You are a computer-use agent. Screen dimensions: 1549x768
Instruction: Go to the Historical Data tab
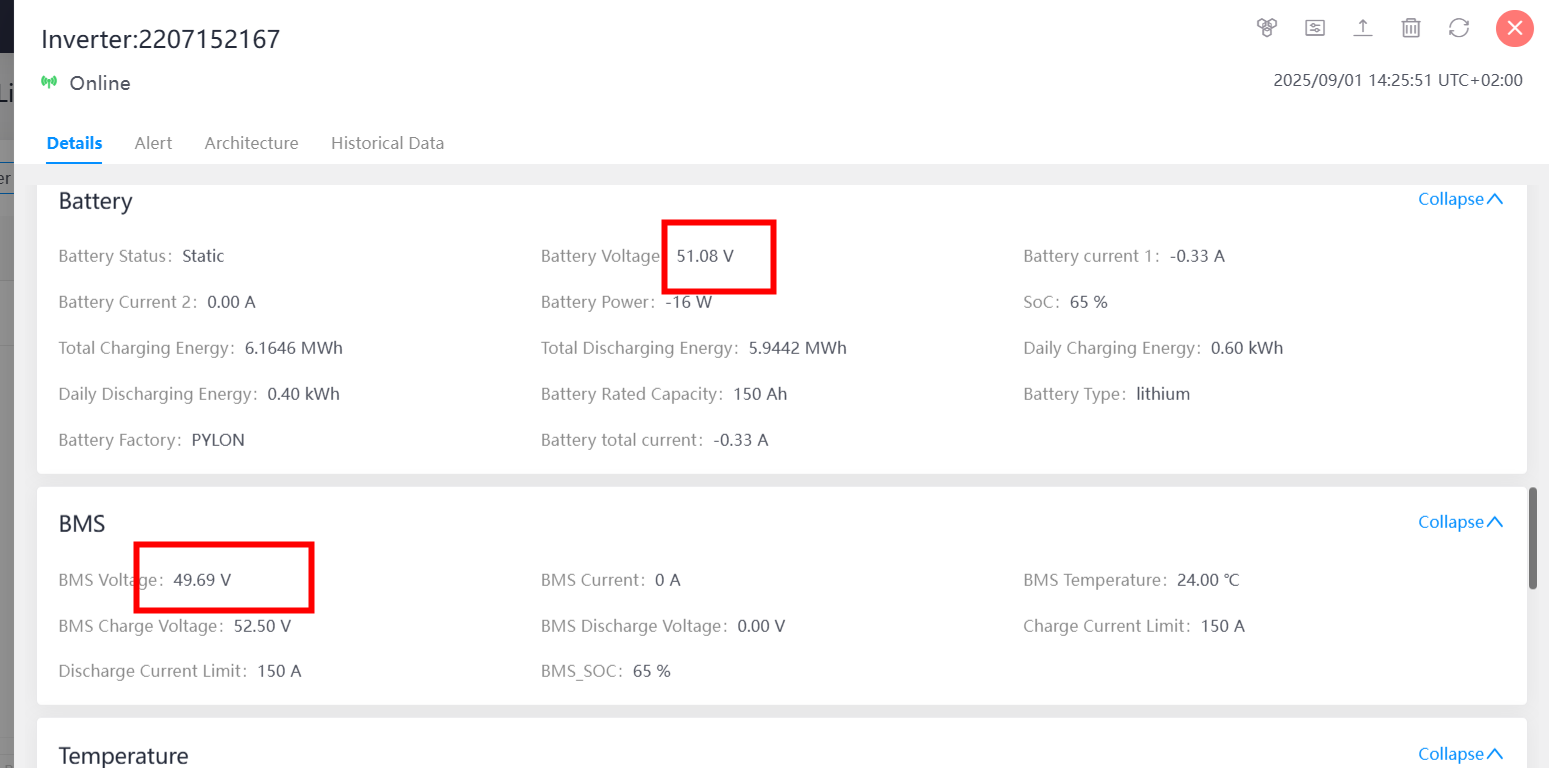coord(387,143)
